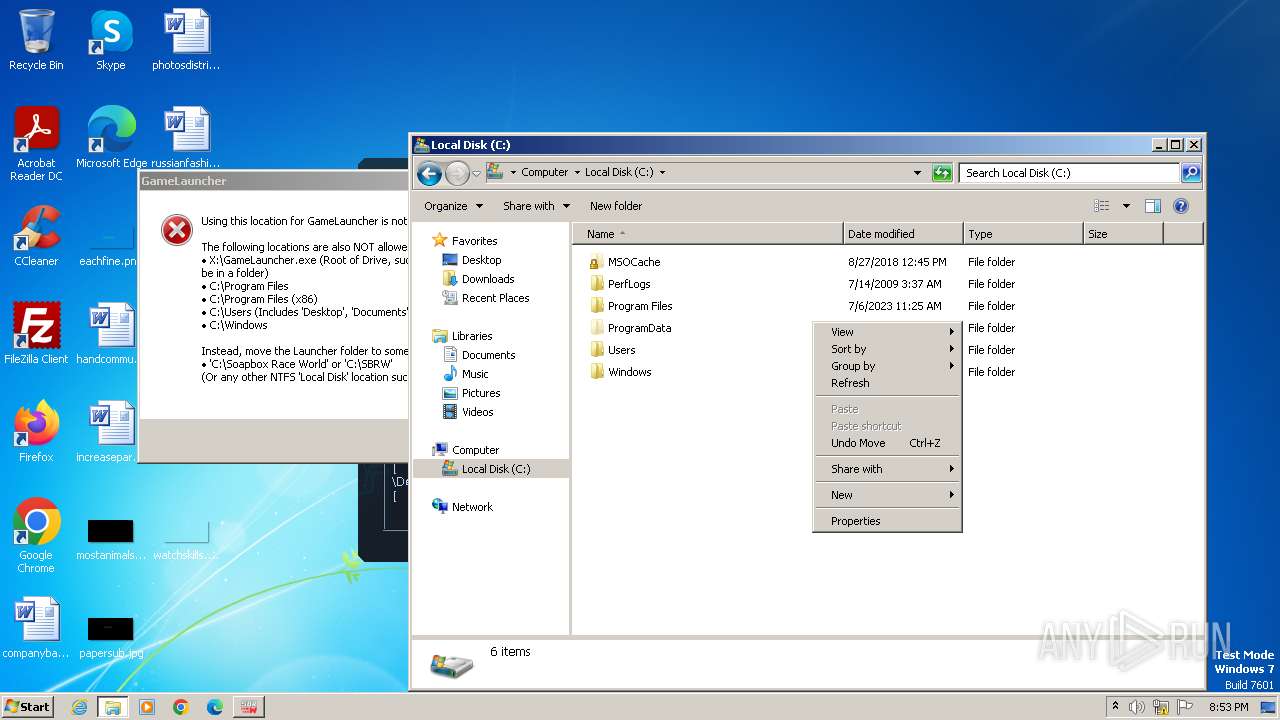Click the Forward navigation arrow in Explorer
The image size is (1280, 720).
[457, 173]
